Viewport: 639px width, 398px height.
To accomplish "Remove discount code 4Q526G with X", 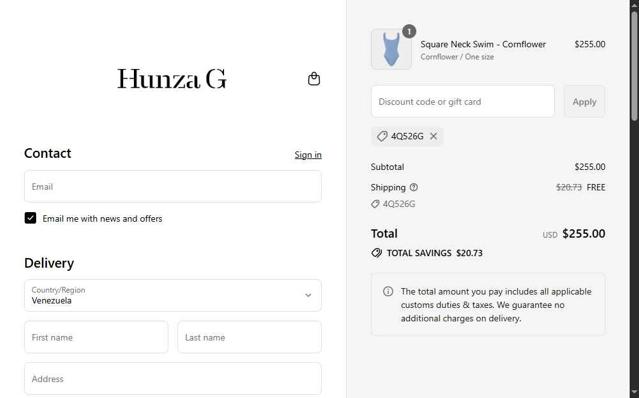I will (x=434, y=136).
